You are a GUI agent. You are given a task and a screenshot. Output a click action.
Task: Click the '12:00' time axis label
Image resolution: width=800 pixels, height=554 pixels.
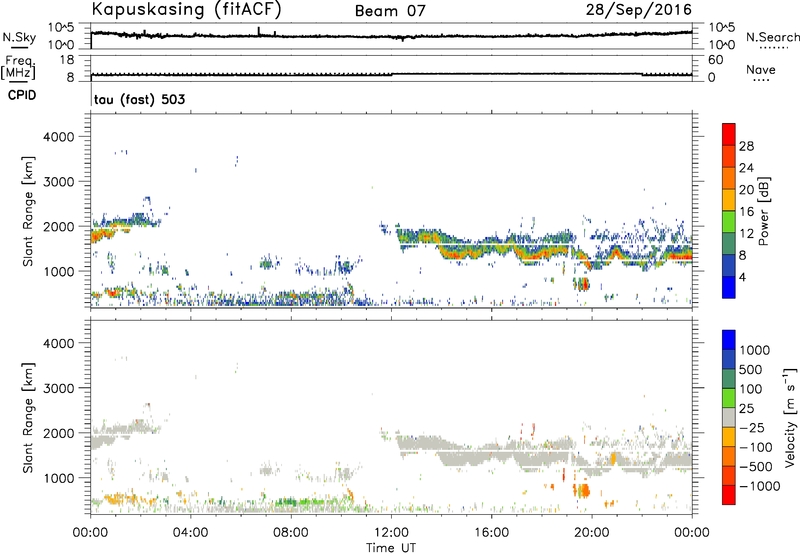391,533
